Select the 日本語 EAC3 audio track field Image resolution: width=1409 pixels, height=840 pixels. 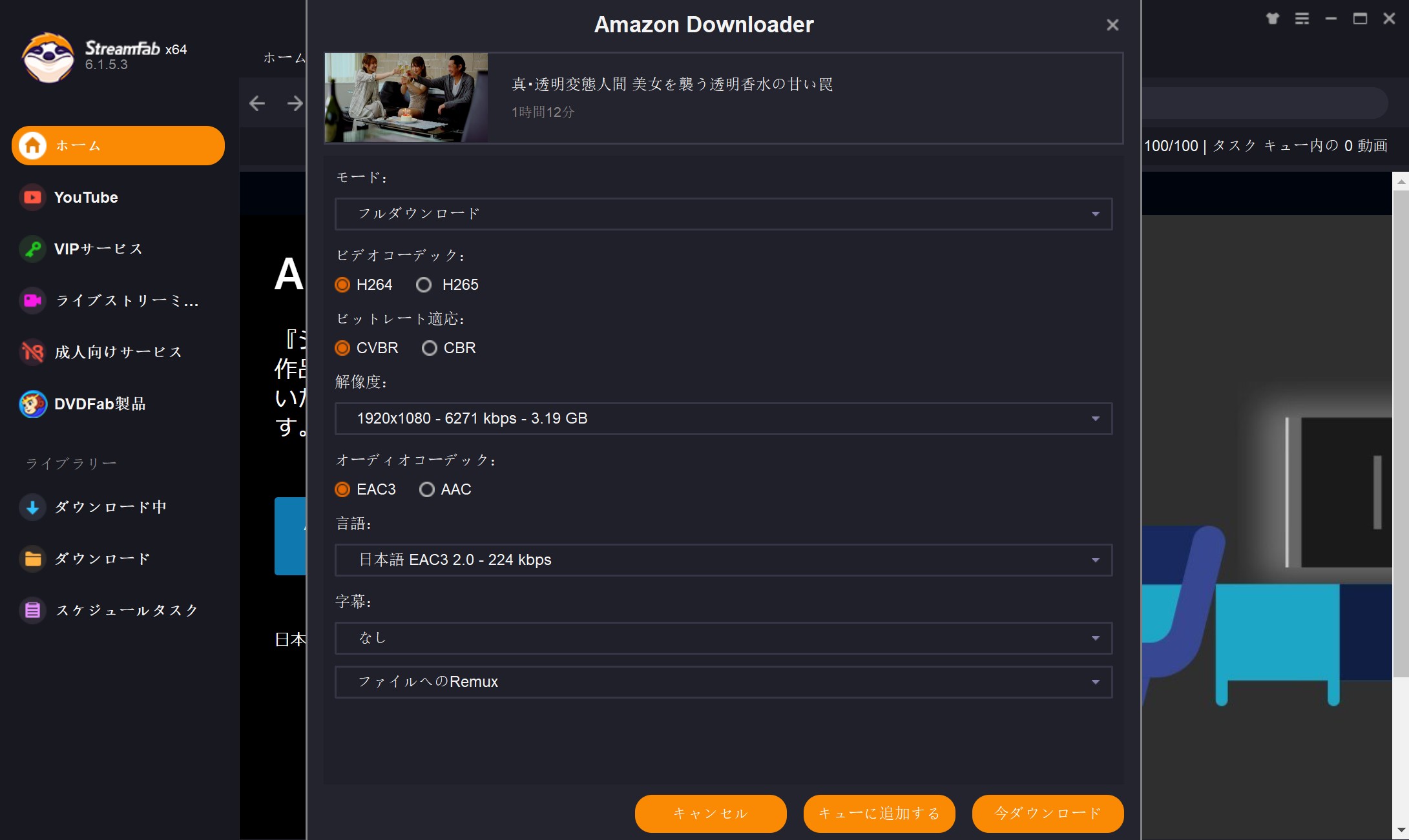point(723,560)
